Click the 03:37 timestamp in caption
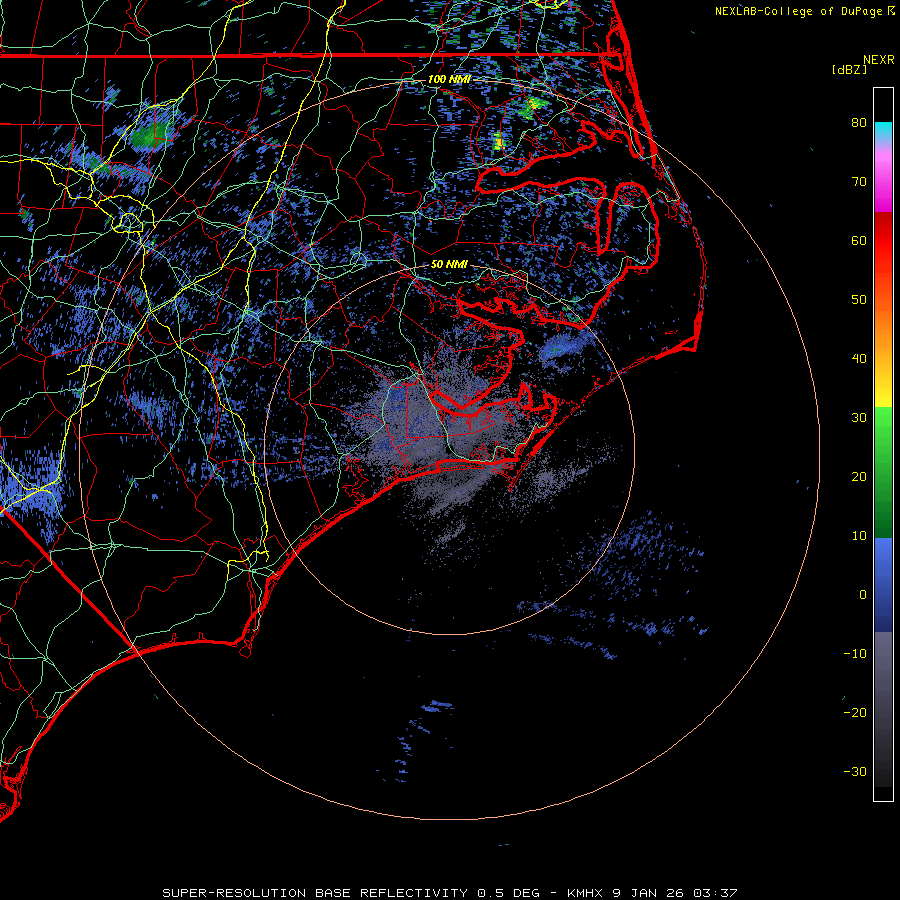 (715, 893)
